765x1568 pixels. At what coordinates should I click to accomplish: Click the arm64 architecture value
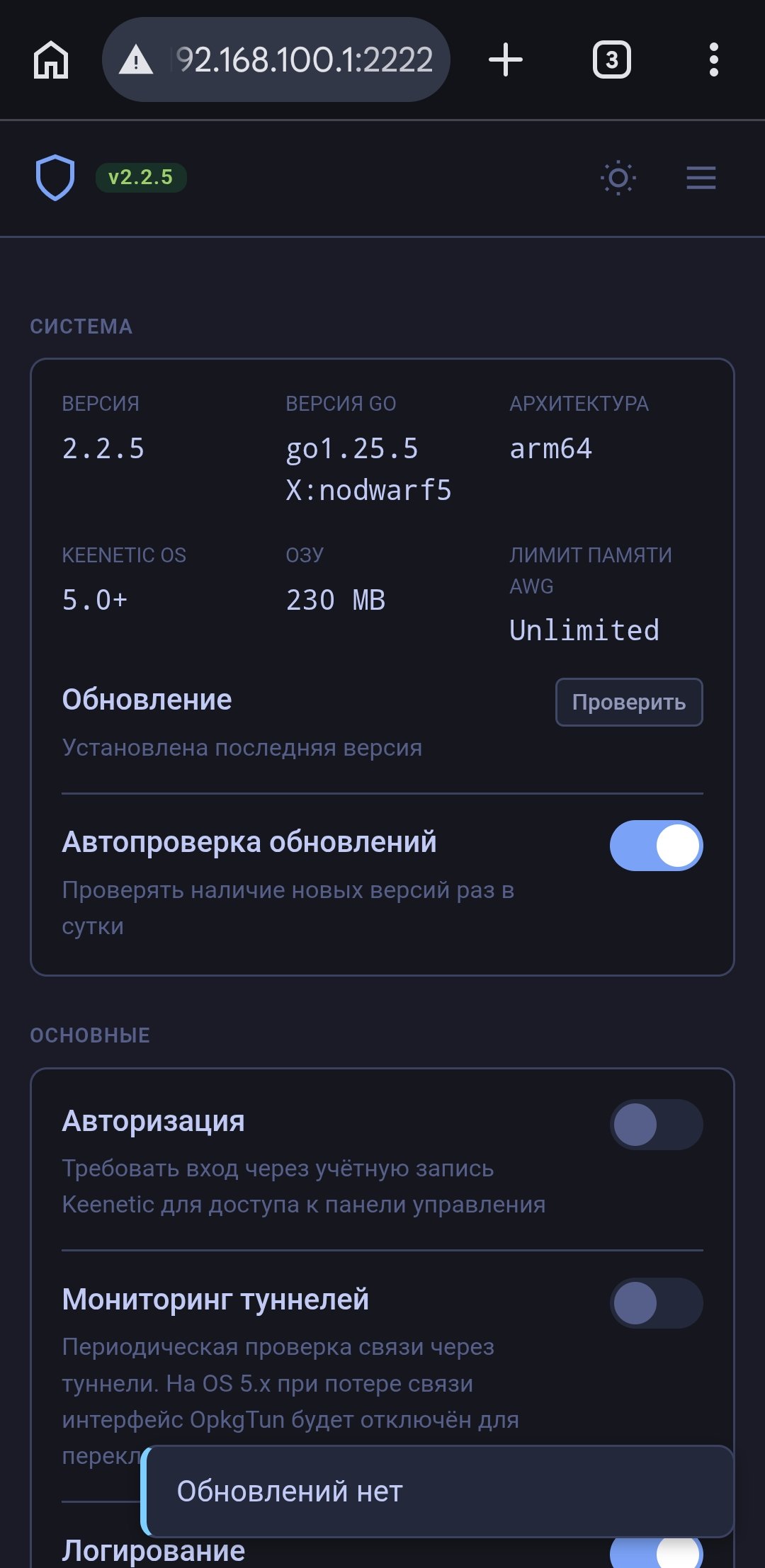(x=550, y=449)
